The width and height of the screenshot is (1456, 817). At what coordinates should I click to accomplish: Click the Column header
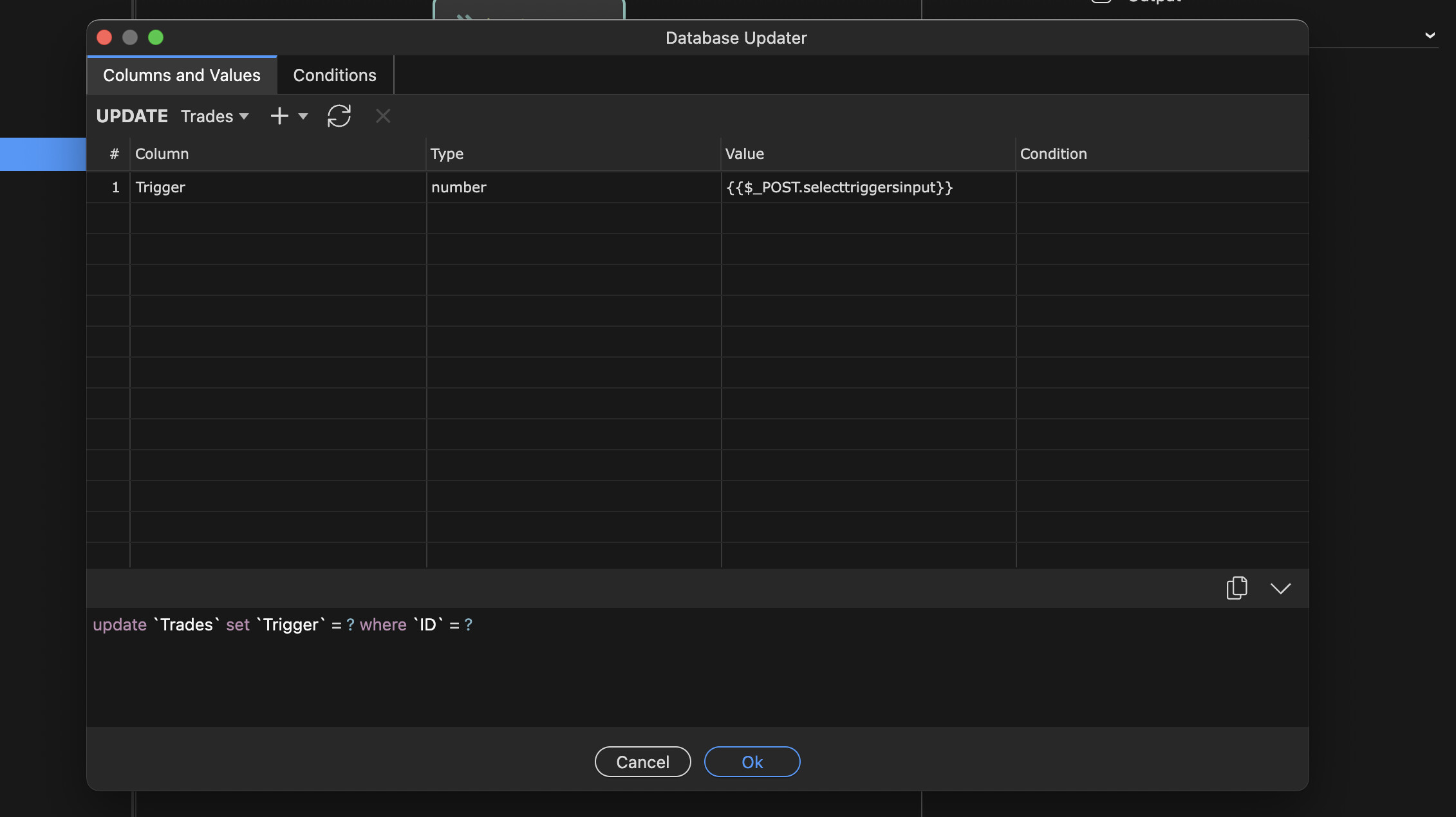tap(162, 154)
